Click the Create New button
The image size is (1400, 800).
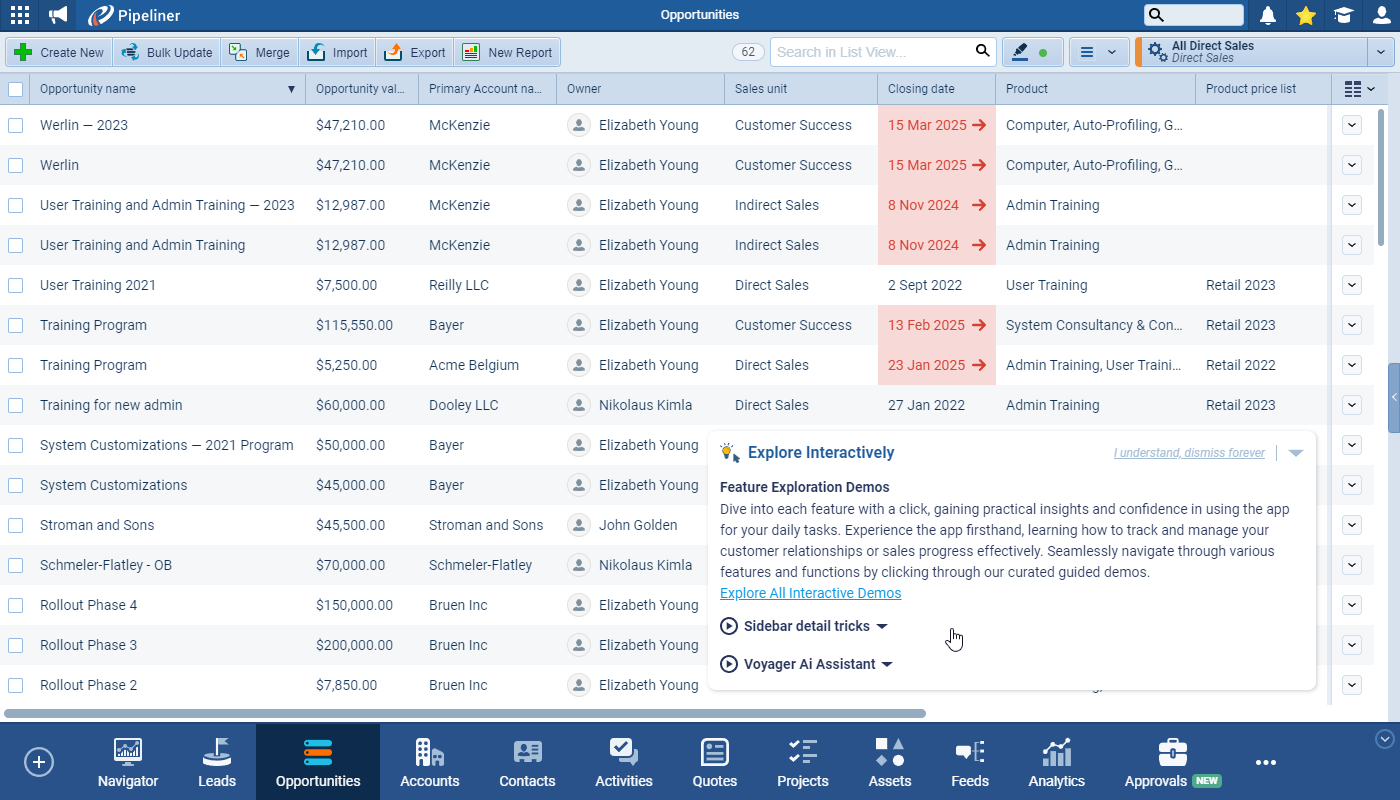pos(59,52)
